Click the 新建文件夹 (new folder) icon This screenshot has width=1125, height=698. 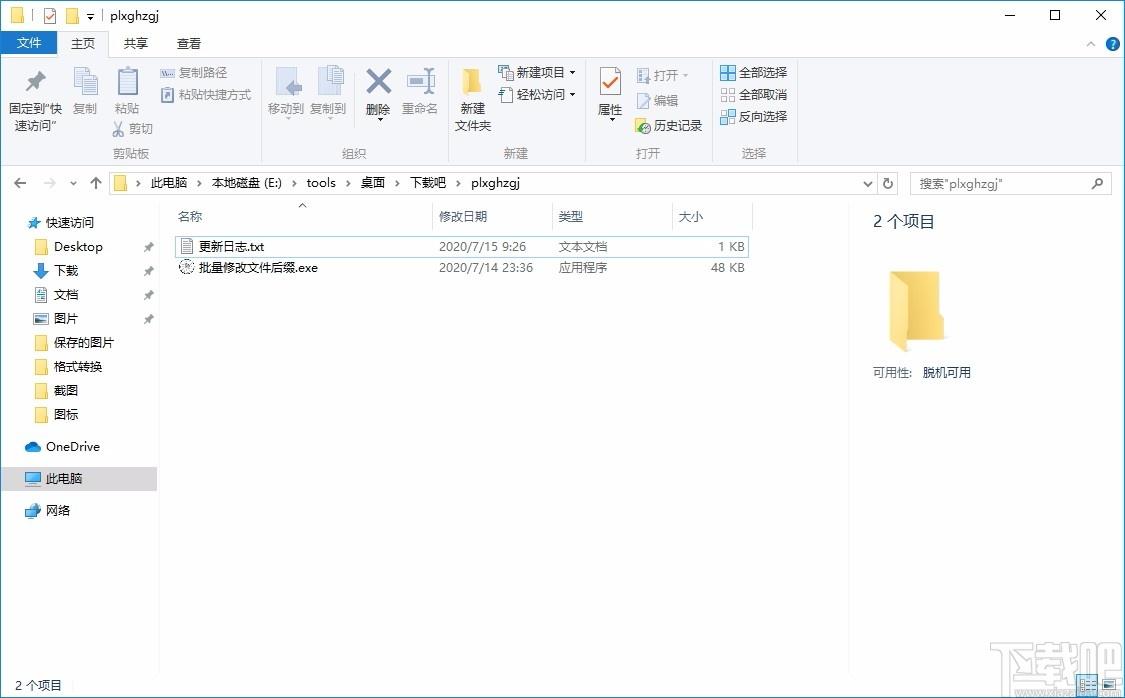472,81
